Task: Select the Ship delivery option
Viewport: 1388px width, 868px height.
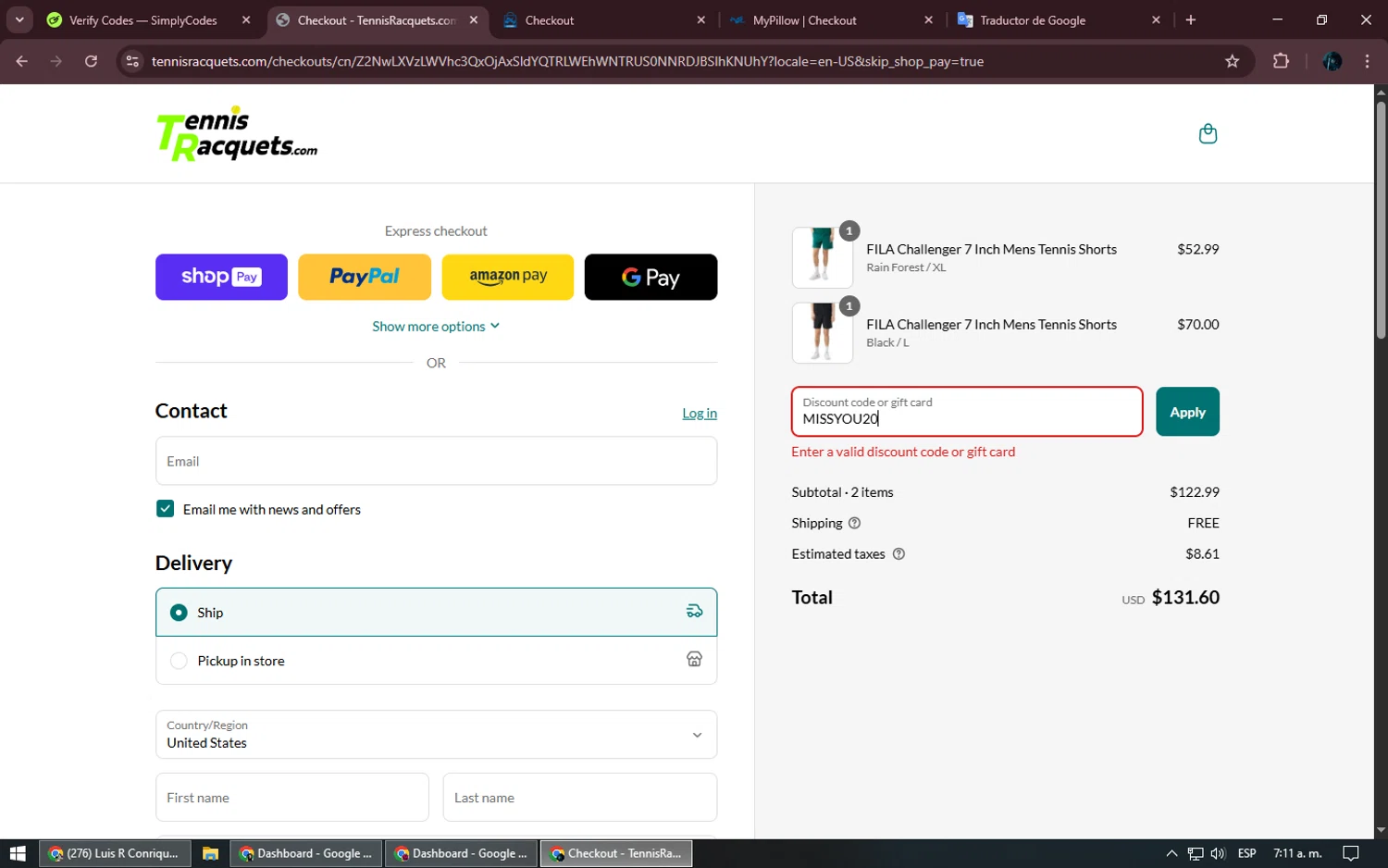Action: pyautogui.click(x=436, y=612)
